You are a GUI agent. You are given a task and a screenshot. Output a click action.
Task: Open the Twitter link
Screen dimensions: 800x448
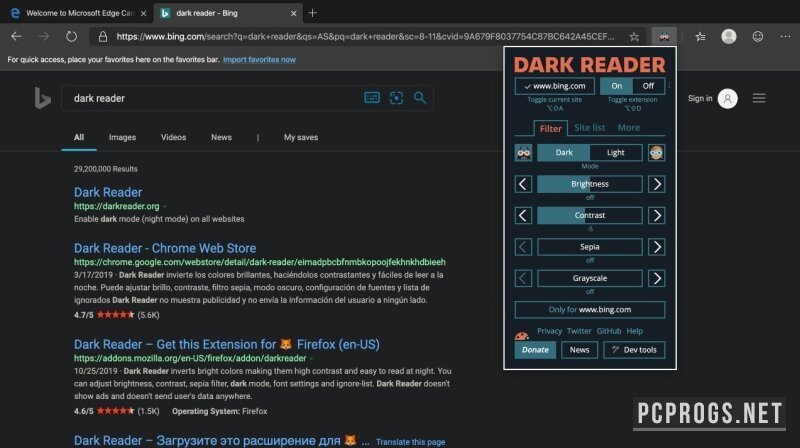[579, 331]
